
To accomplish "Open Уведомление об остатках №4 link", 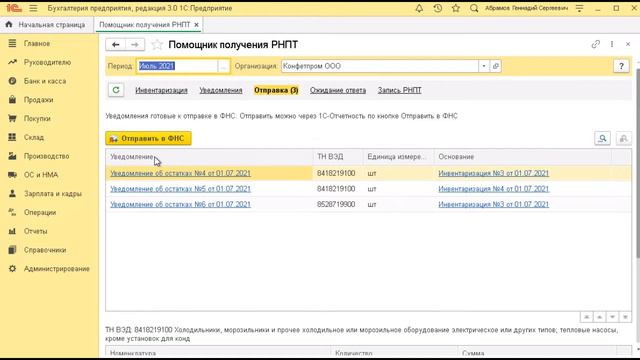I will click(x=180, y=173).
